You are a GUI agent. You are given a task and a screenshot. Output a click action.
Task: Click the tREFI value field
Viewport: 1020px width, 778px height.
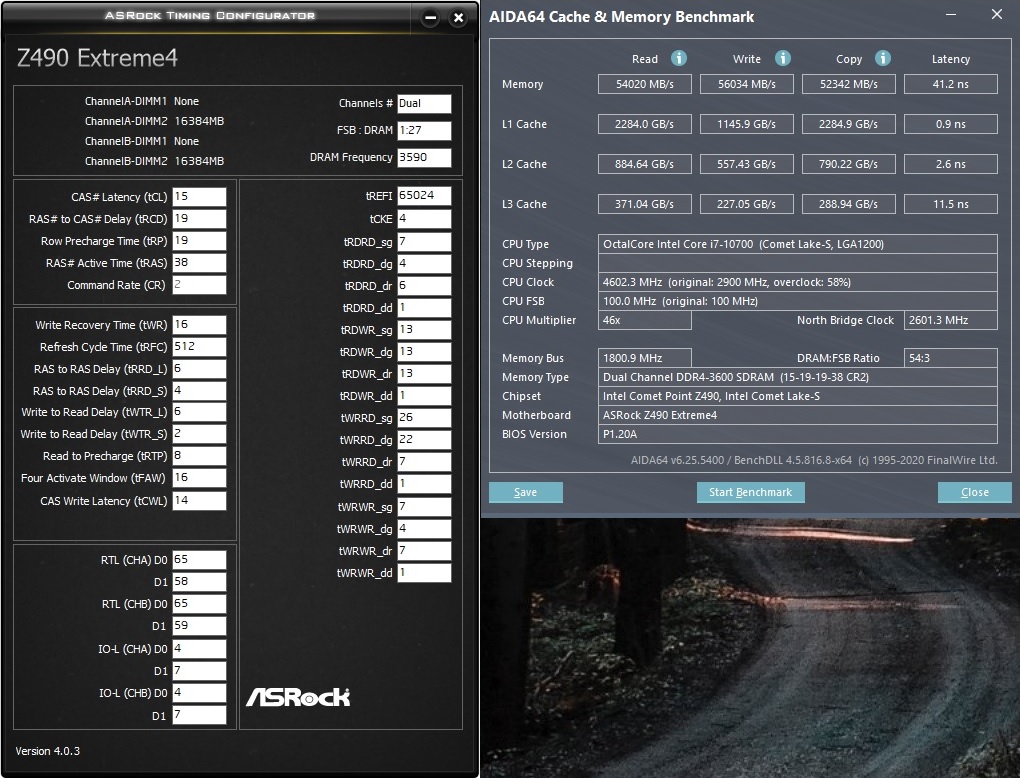pos(424,196)
